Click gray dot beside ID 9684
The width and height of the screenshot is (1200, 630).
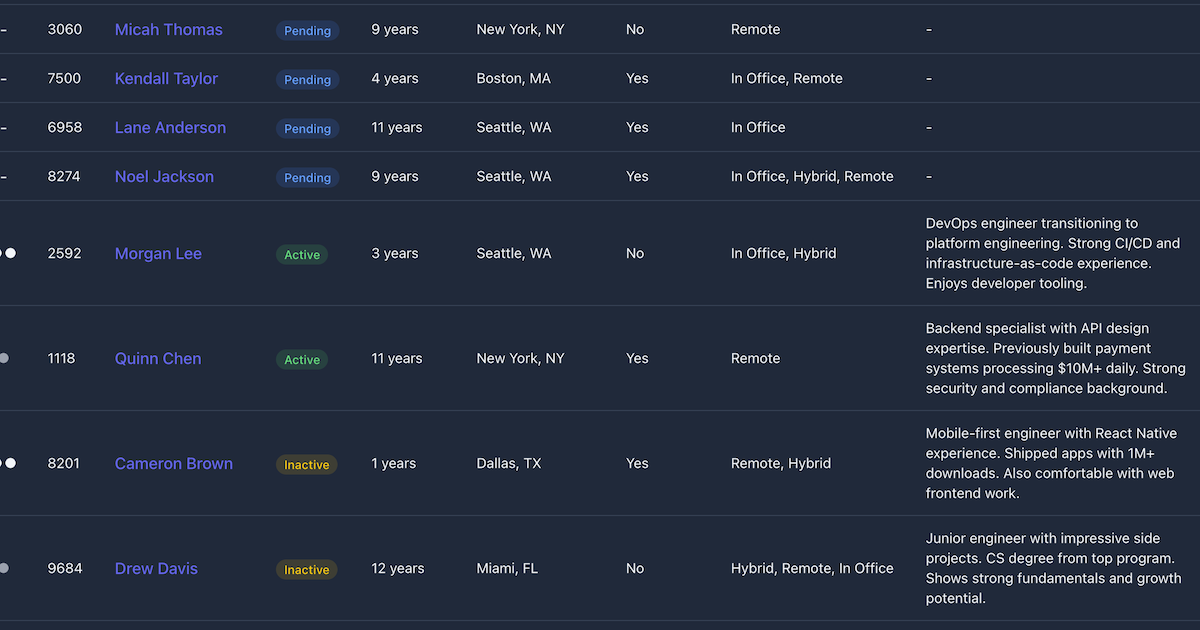tap(4, 569)
